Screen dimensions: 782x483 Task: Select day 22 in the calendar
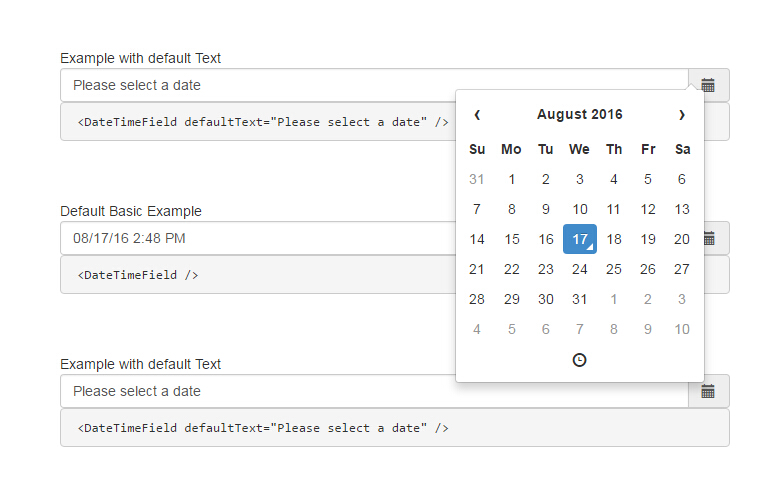pos(512,269)
